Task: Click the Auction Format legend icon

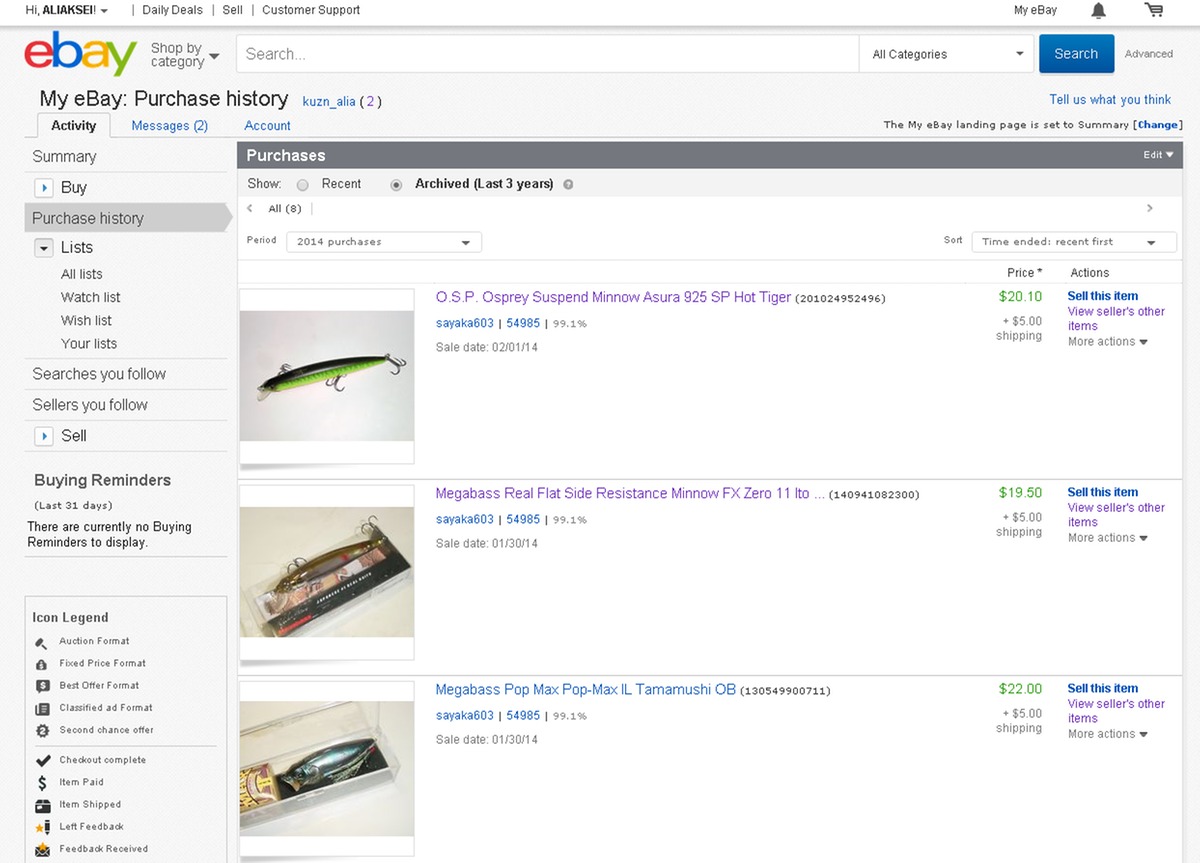Action: point(42,642)
